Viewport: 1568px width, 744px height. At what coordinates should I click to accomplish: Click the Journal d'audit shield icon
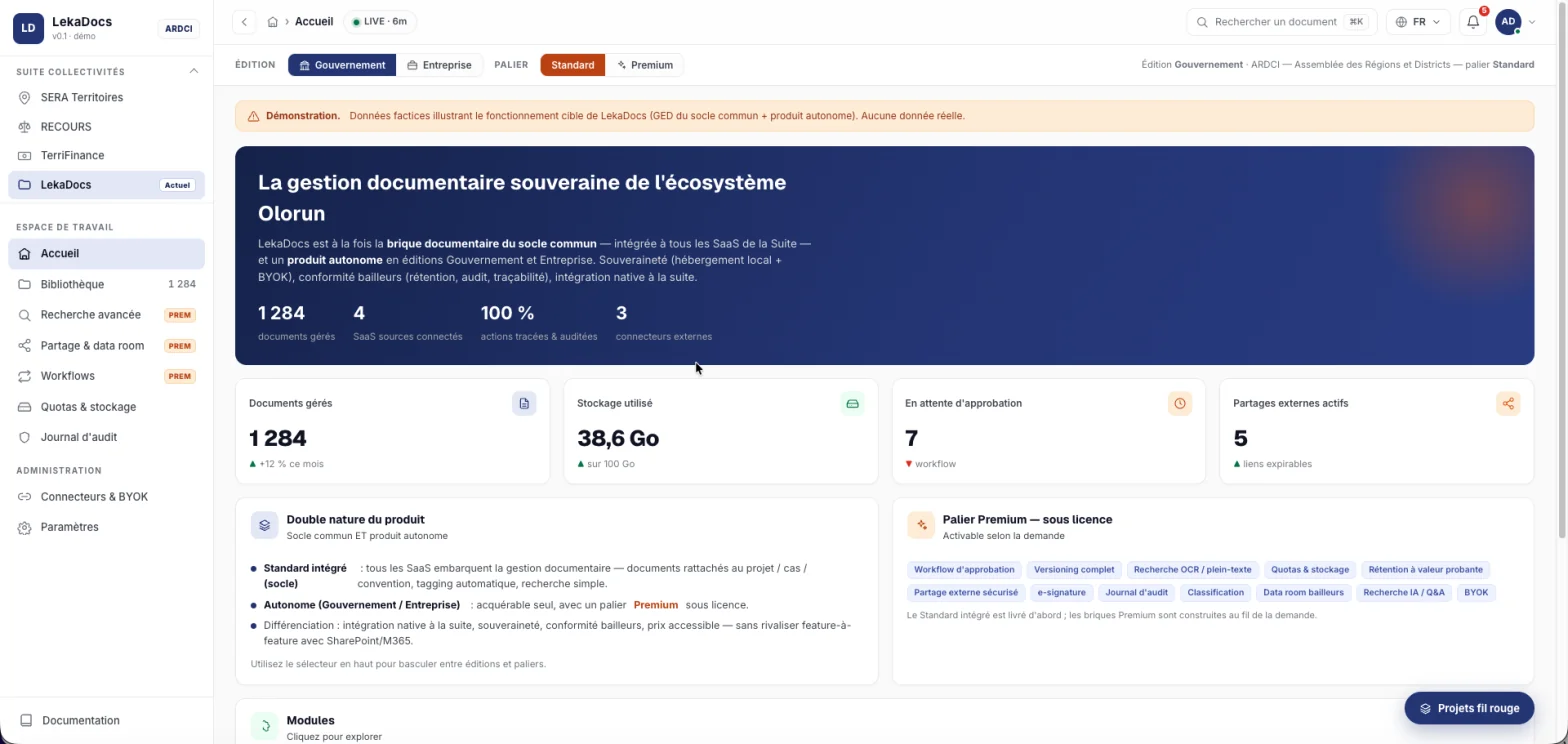tap(25, 438)
